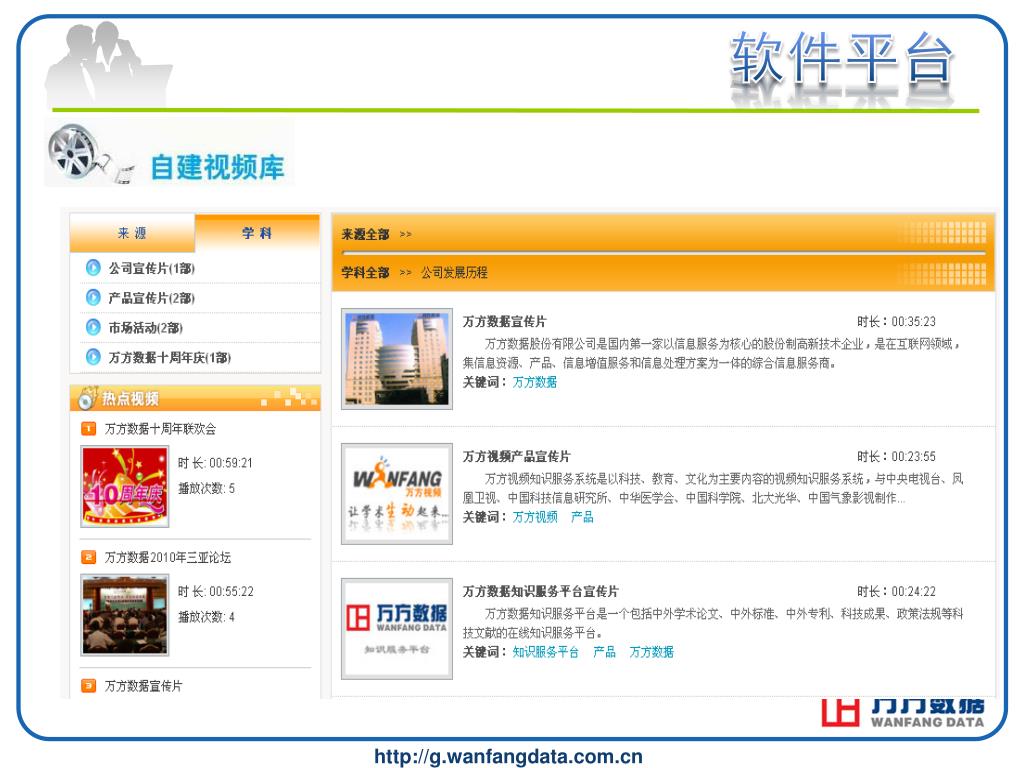The width and height of the screenshot is (1024, 768).
Task: Click keyword 知识服务平台
Action: click(x=545, y=652)
